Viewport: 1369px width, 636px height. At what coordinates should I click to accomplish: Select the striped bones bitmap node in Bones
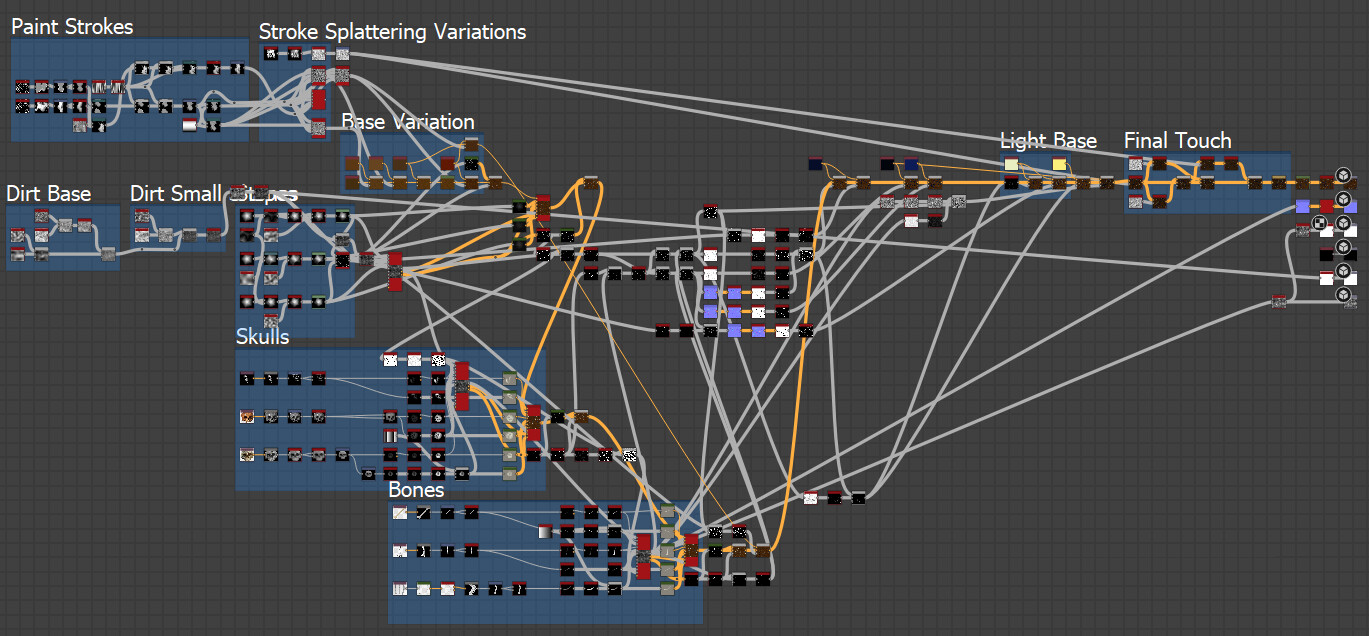point(400,589)
